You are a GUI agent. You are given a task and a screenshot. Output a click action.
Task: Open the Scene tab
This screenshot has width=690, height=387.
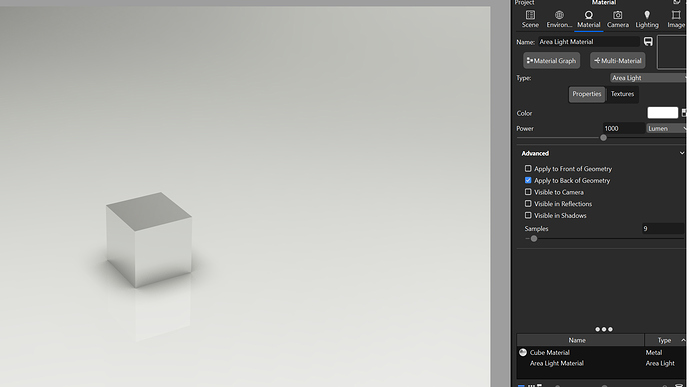tap(530, 19)
